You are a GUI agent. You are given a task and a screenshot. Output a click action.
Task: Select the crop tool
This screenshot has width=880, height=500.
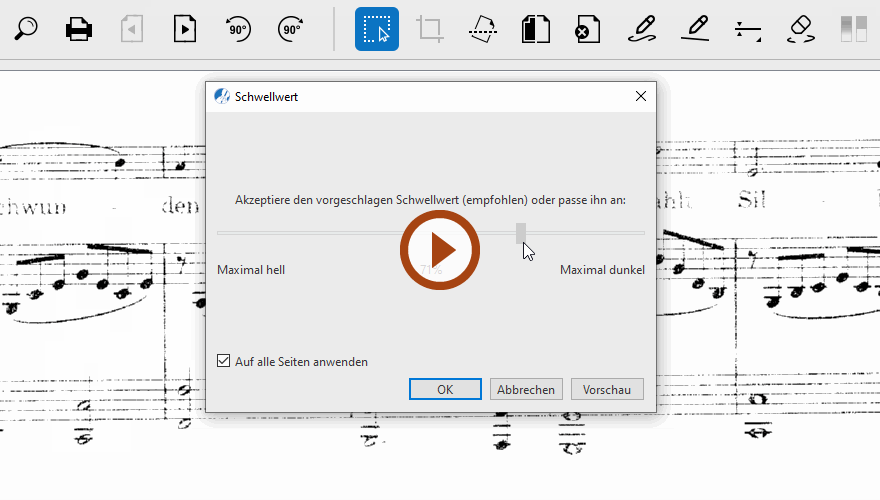click(x=430, y=29)
